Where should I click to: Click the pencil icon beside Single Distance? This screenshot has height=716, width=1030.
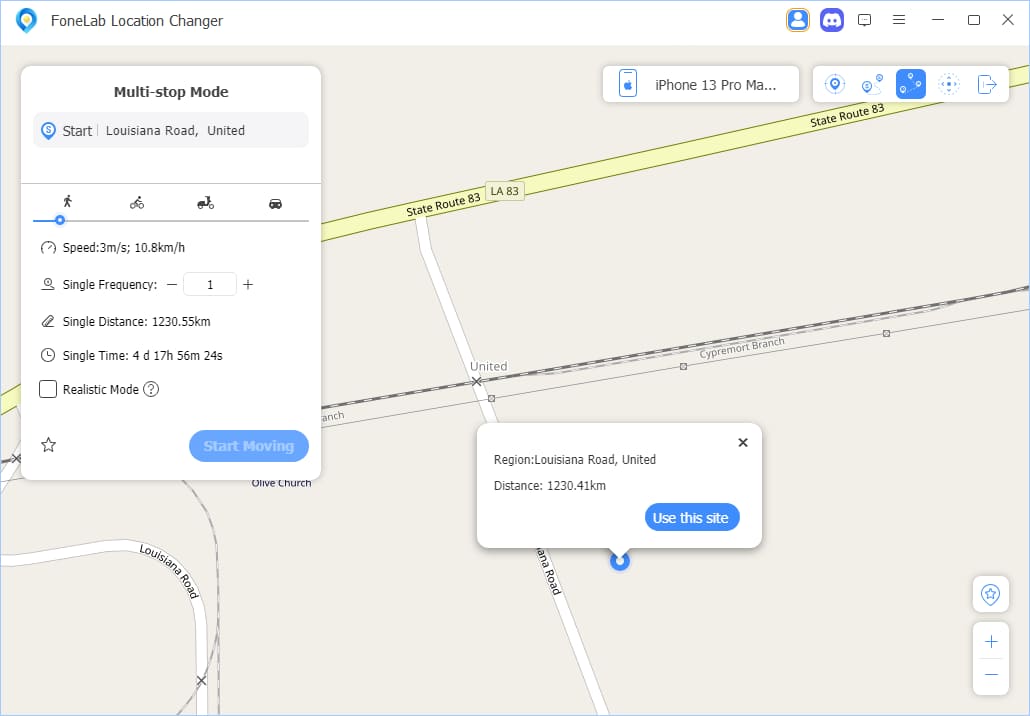coord(48,321)
